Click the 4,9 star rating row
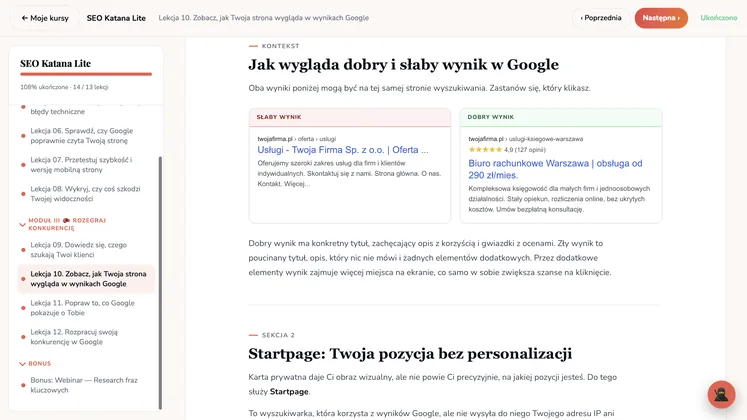This screenshot has height=420, width=747. (507, 150)
